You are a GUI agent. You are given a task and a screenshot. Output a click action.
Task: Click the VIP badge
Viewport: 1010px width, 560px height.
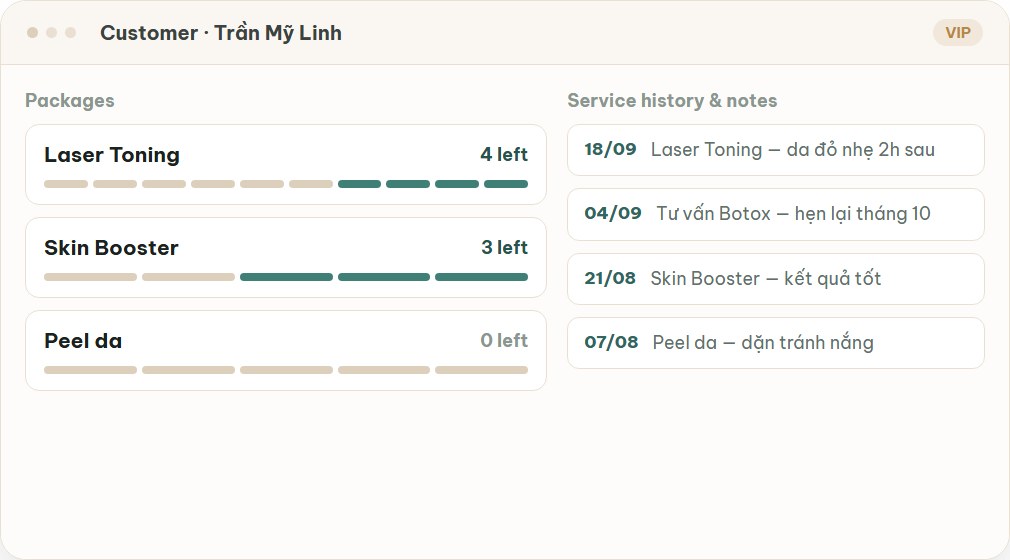click(957, 33)
